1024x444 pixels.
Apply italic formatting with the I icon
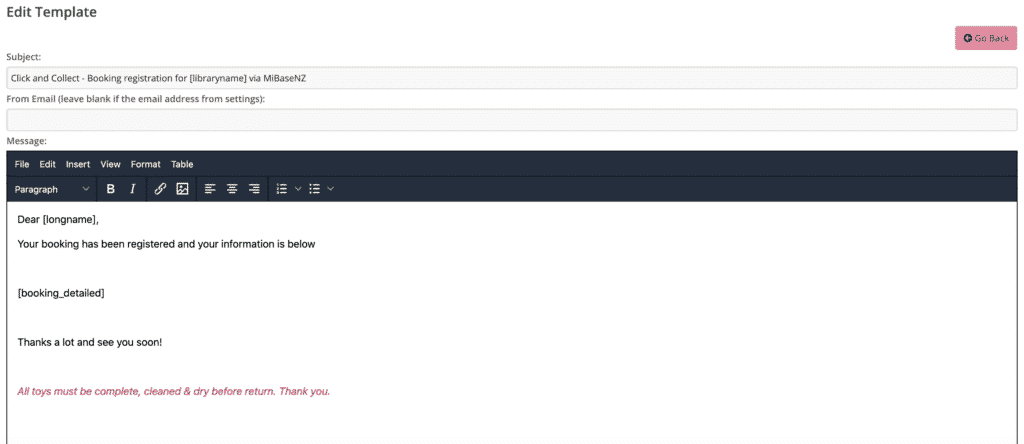[133, 189]
